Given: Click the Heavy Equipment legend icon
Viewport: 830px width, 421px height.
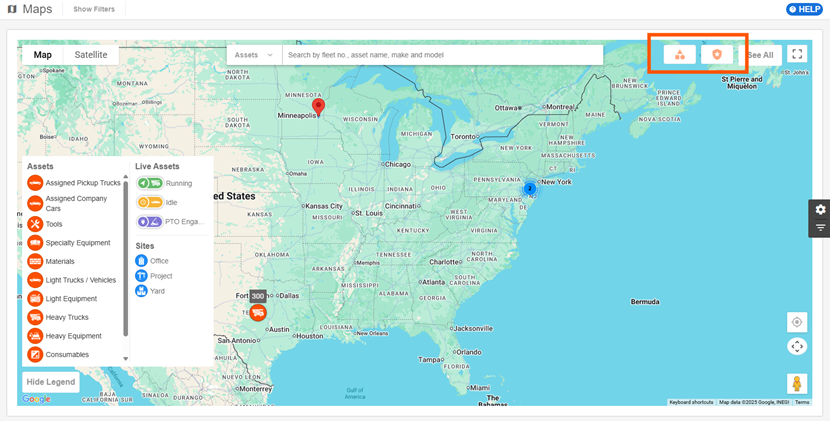Looking at the screenshot, I should 35,336.
